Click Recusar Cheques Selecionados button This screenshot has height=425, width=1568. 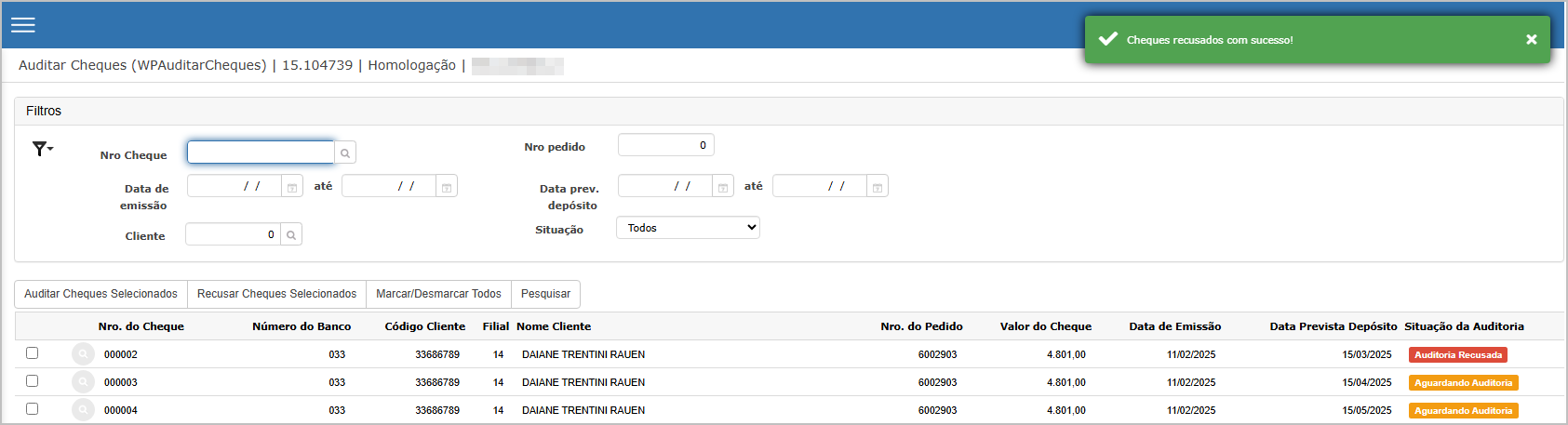[x=276, y=294]
